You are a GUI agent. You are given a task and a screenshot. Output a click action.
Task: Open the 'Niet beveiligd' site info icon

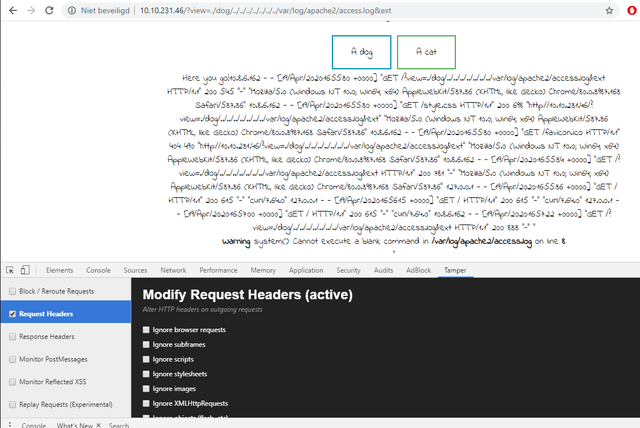click(x=72, y=11)
